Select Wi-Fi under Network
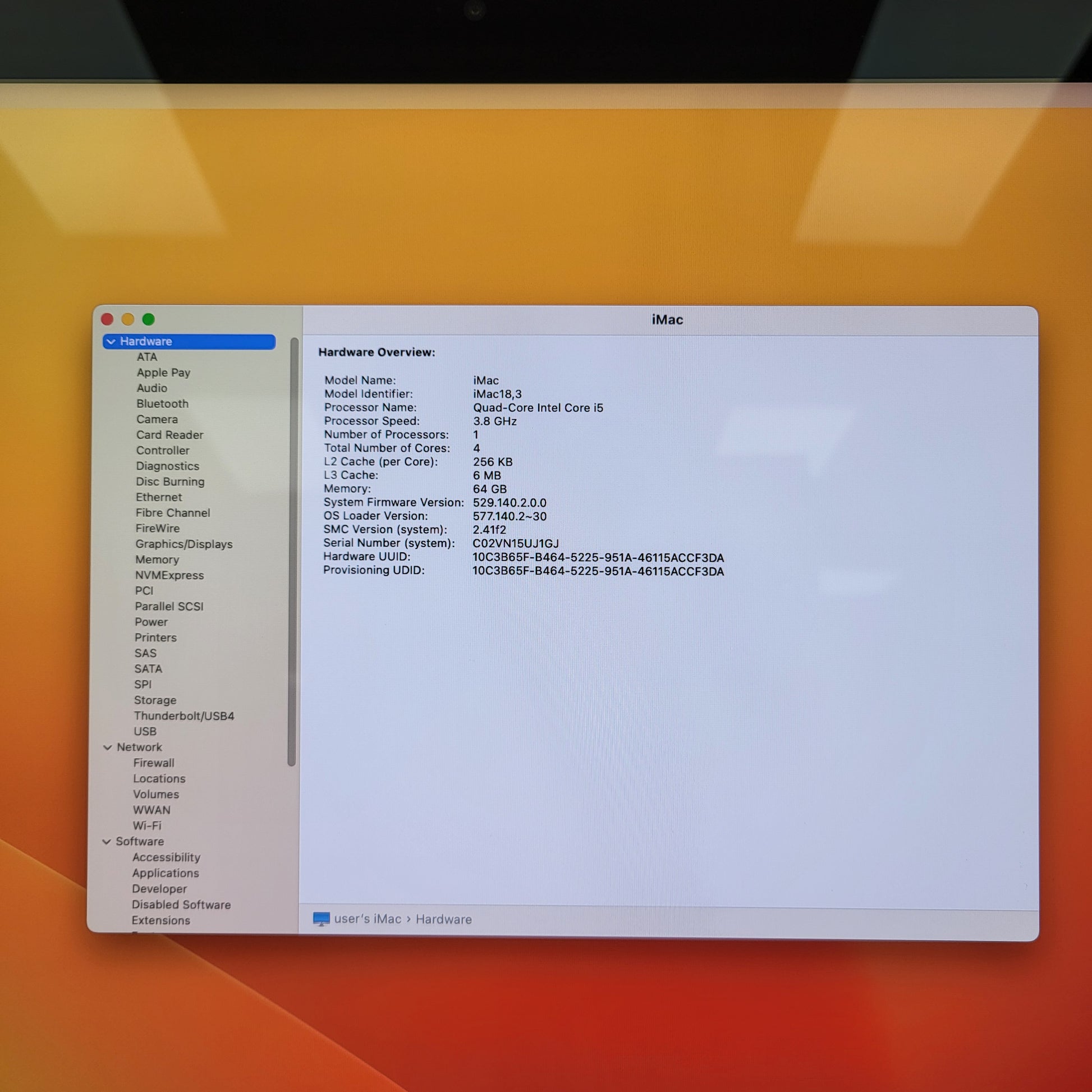1092x1092 pixels. (x=147, y=825)
